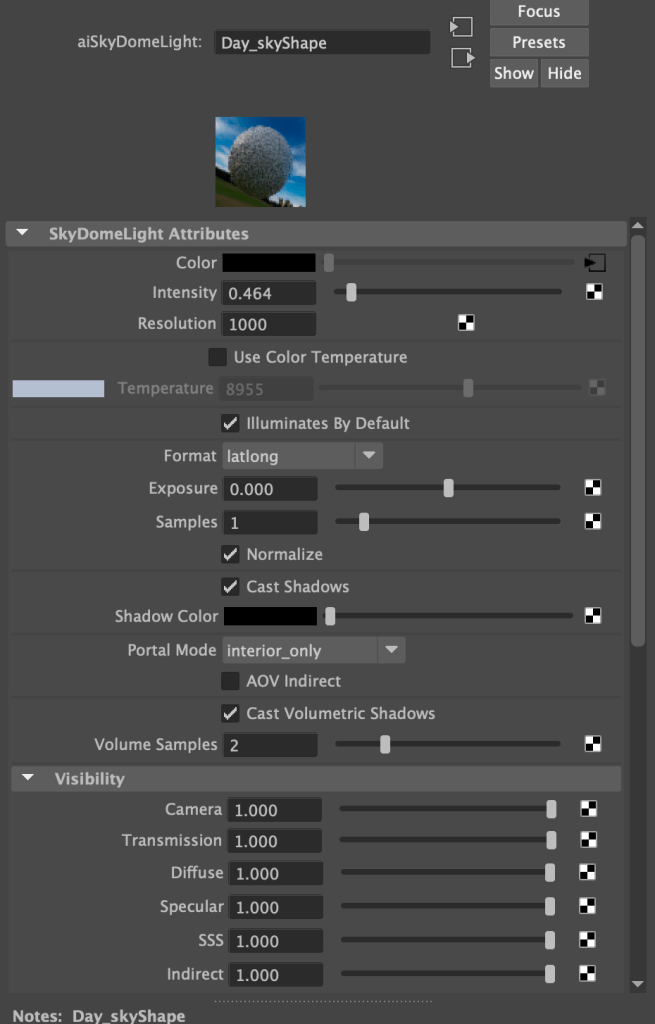This screenshot has width=655, height=1024.
Task: Click the output connection icon below it
Action: (461, 58)
